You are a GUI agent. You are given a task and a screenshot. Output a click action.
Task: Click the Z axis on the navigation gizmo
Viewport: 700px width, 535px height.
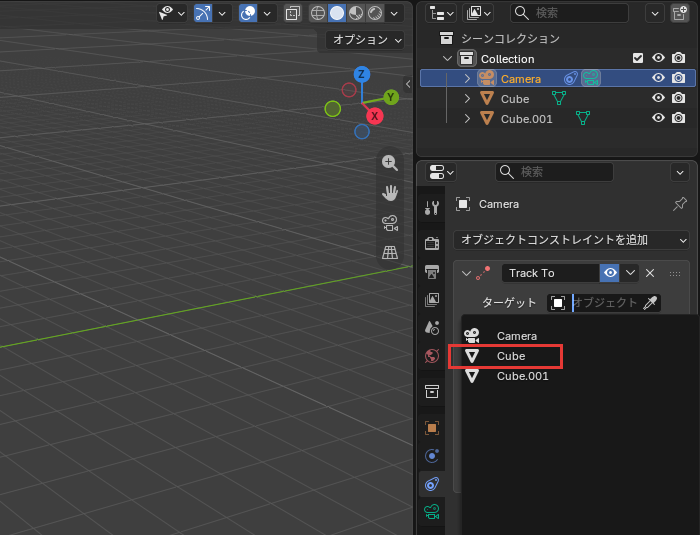pyautogui.click(x=362, y=74)
